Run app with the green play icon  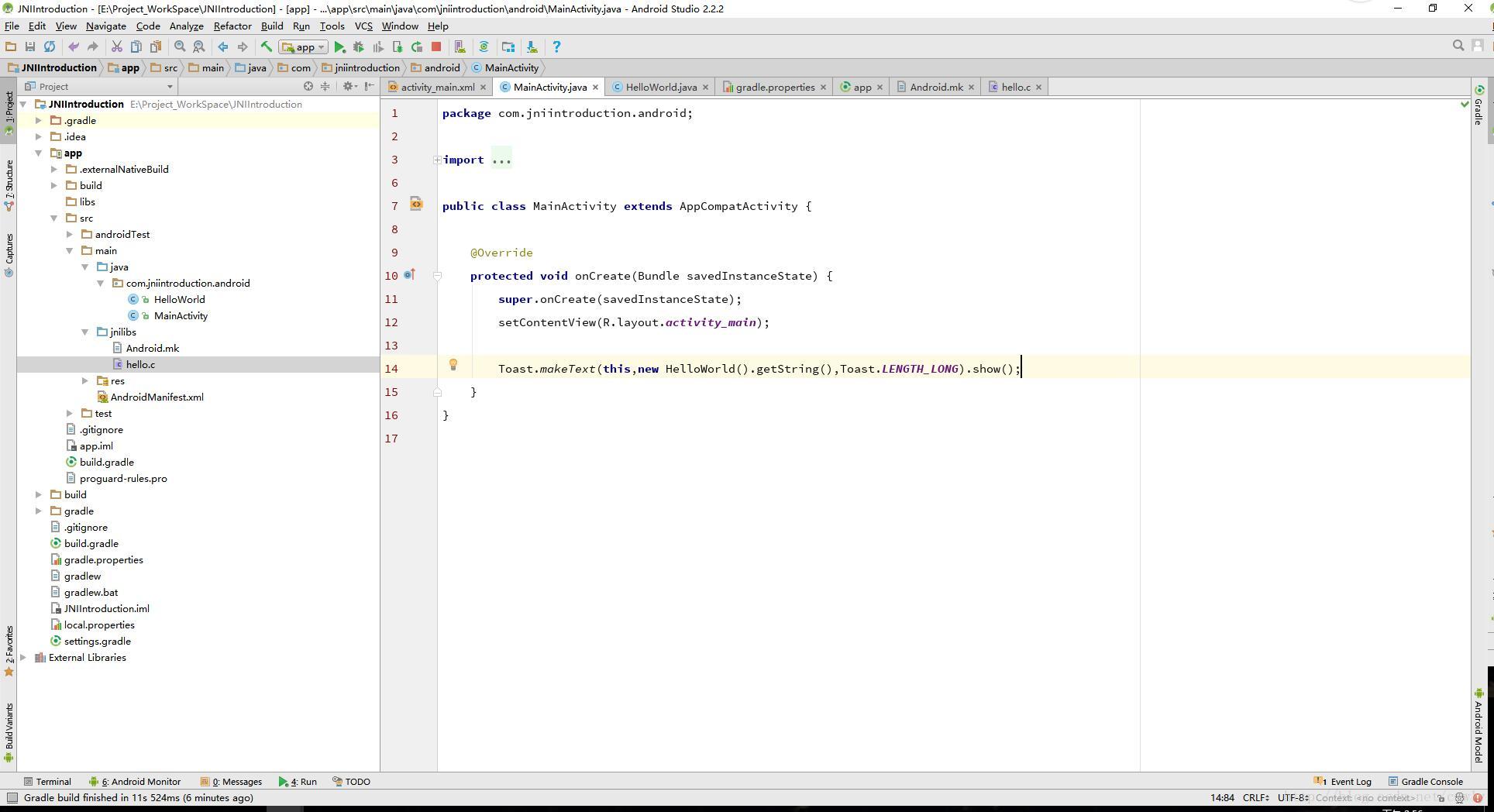(x=339, y=47)
